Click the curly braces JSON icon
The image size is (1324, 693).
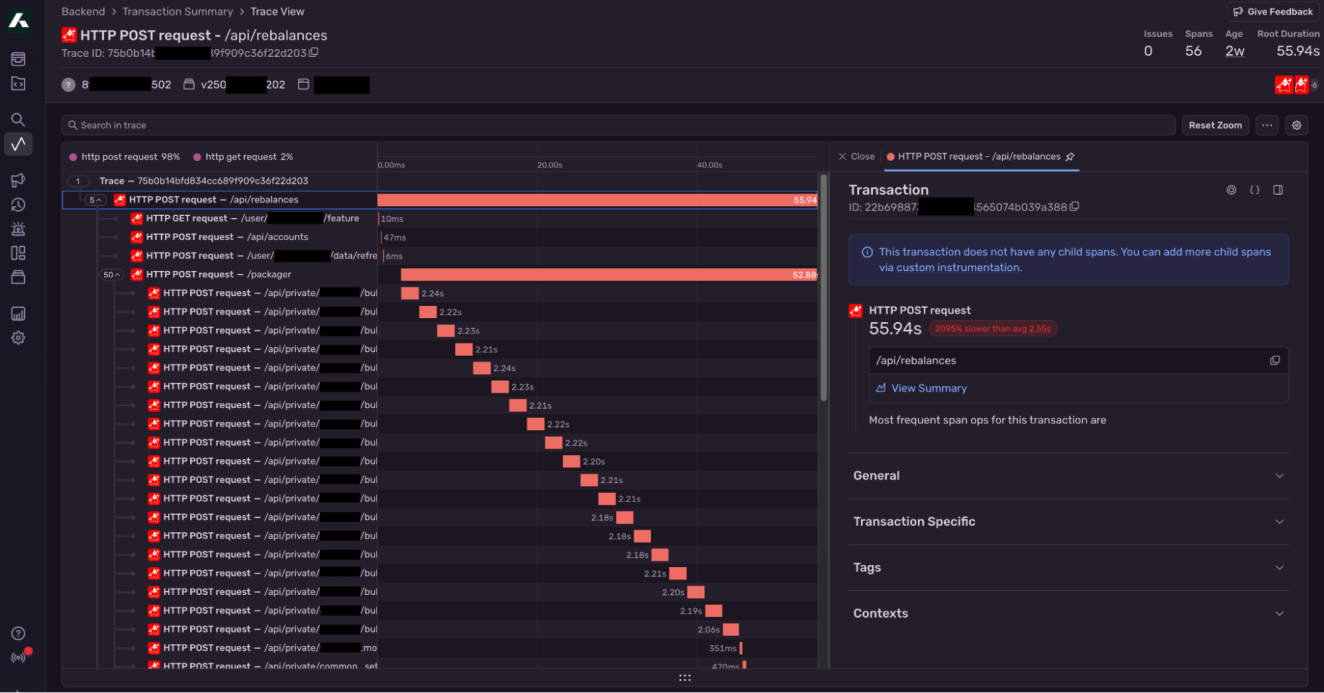[1255, 190]
